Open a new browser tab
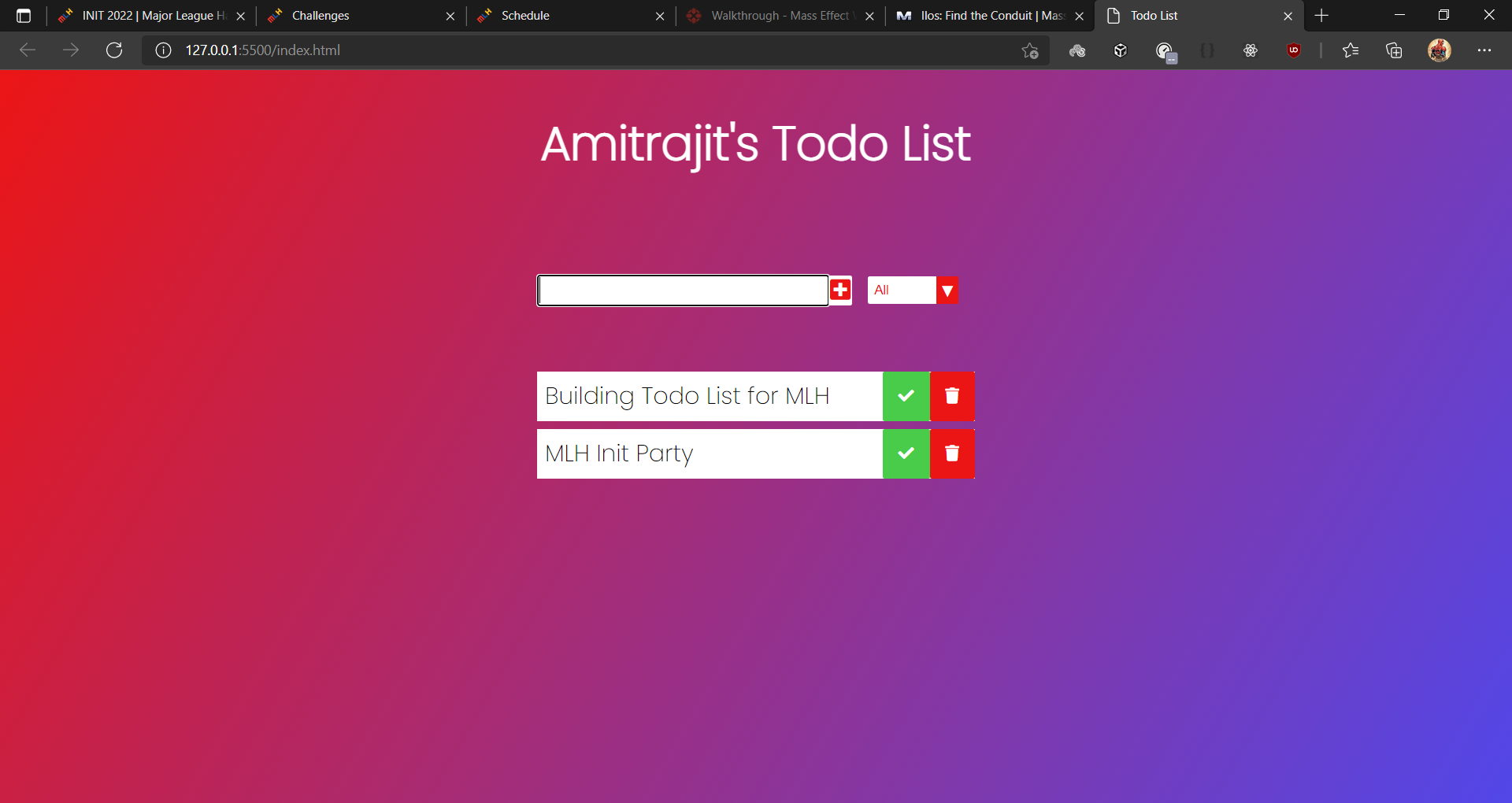Image resolution: width=1512 pixels, height=803 pixels. point(1322,16)
